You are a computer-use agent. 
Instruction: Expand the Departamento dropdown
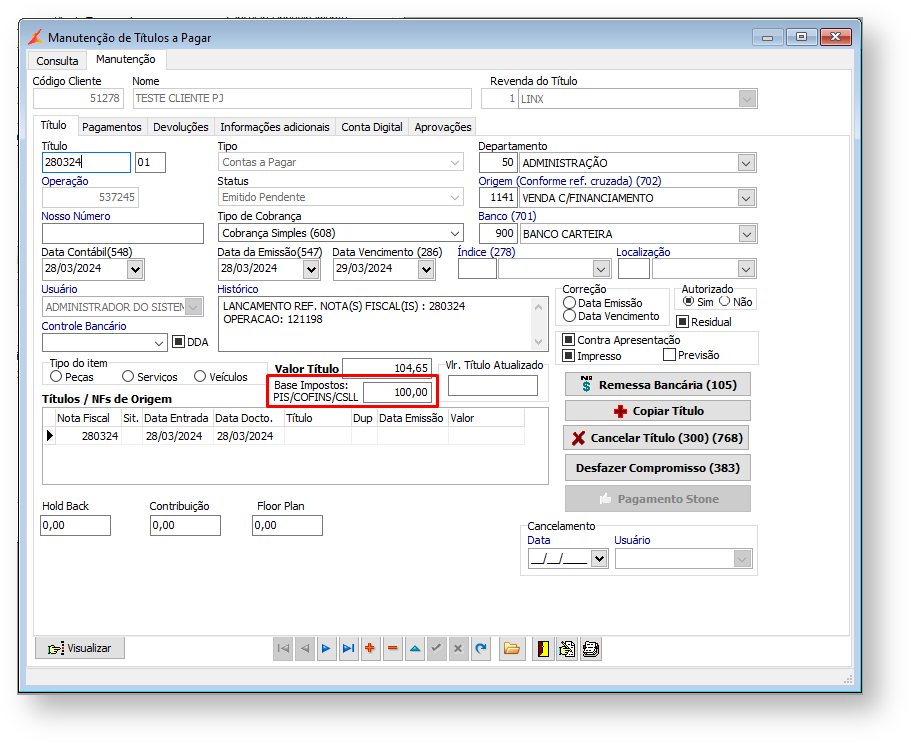(746, 163)
